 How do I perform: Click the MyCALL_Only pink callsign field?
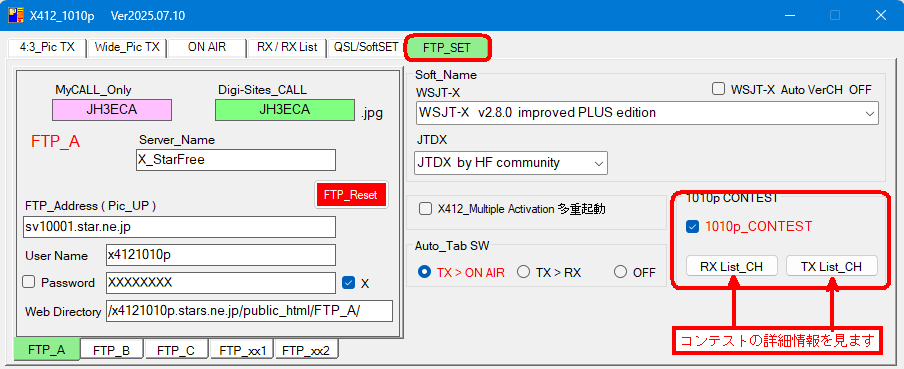(112, 110)
